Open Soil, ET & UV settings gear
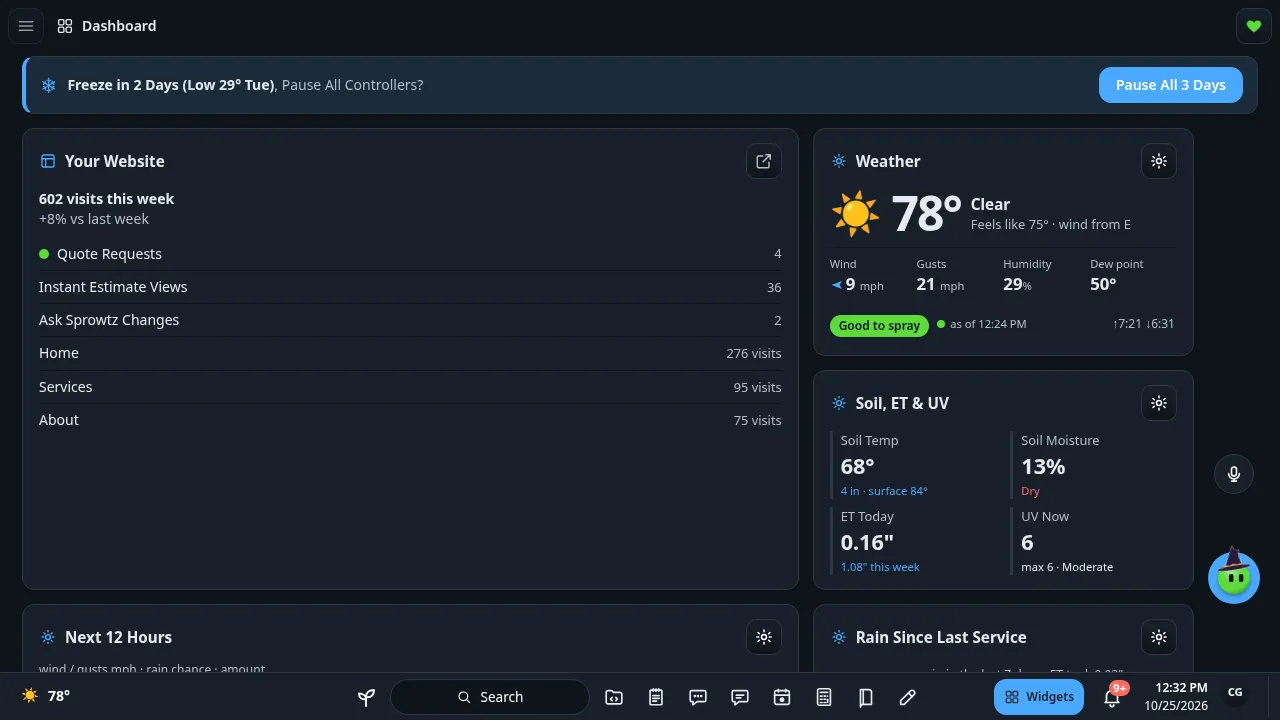This screenshot has width=1280, height=720. point(1159,403)
